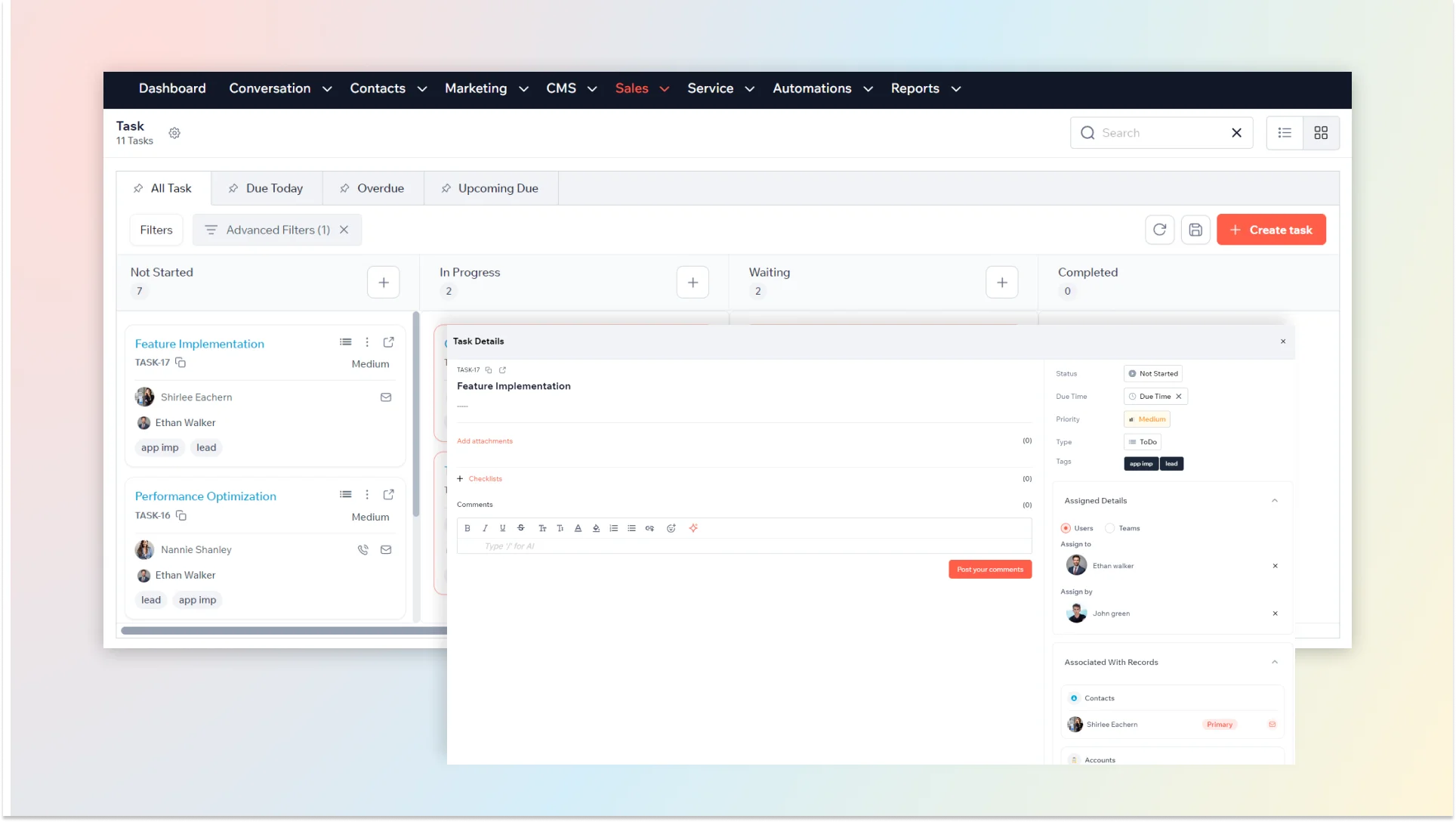Insert emoji in comment editor

point(671,528)
